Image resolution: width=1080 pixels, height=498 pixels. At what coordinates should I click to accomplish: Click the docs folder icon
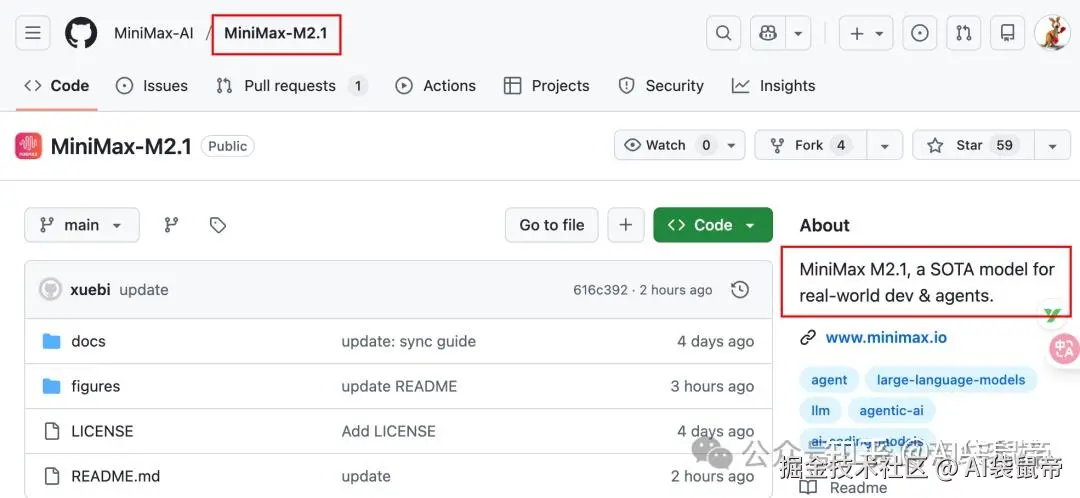(52, 341)
